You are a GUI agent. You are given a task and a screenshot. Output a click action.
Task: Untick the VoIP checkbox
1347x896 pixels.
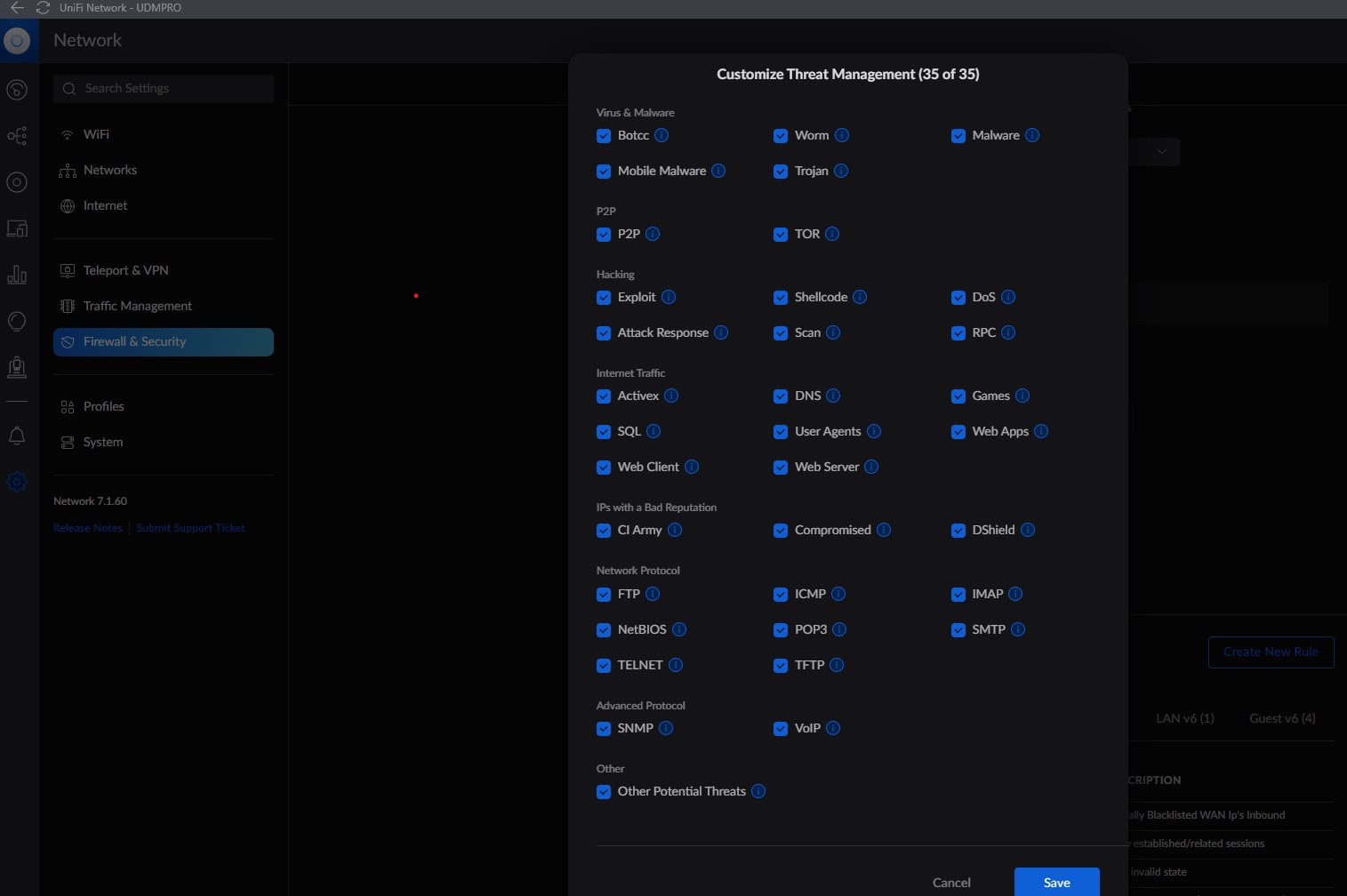[781, 729]
